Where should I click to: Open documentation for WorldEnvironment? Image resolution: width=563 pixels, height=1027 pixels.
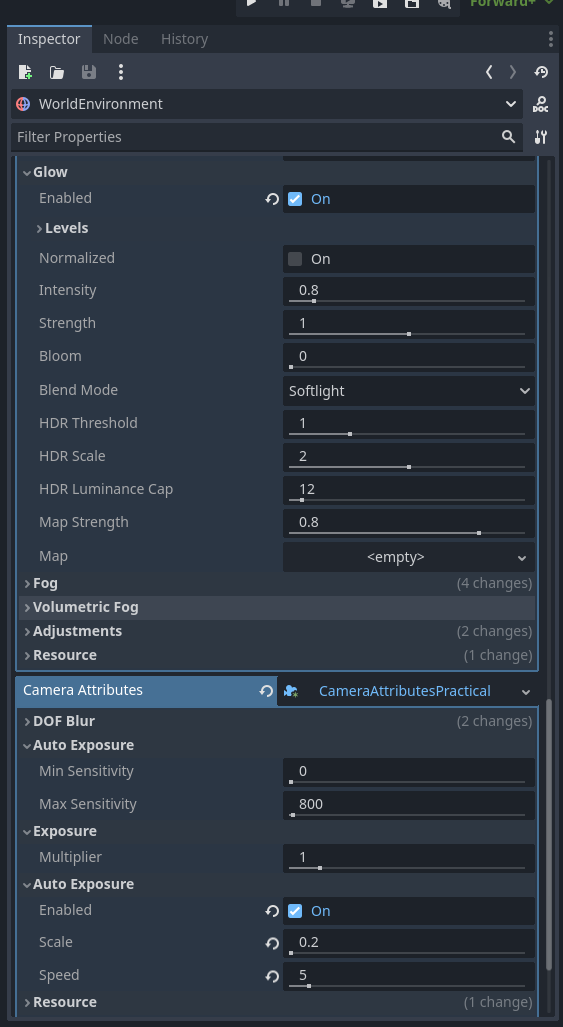coord(541,104)
